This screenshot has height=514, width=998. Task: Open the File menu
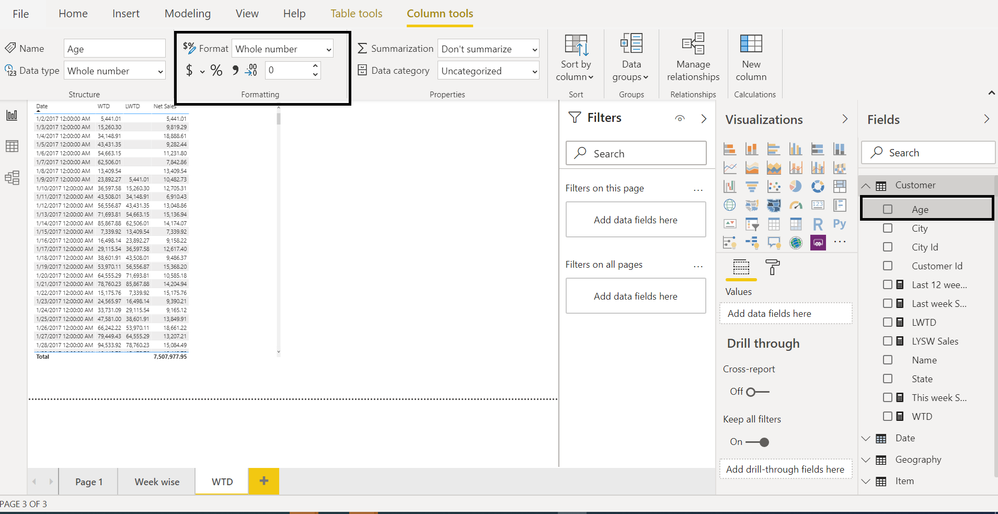[21, 13]
